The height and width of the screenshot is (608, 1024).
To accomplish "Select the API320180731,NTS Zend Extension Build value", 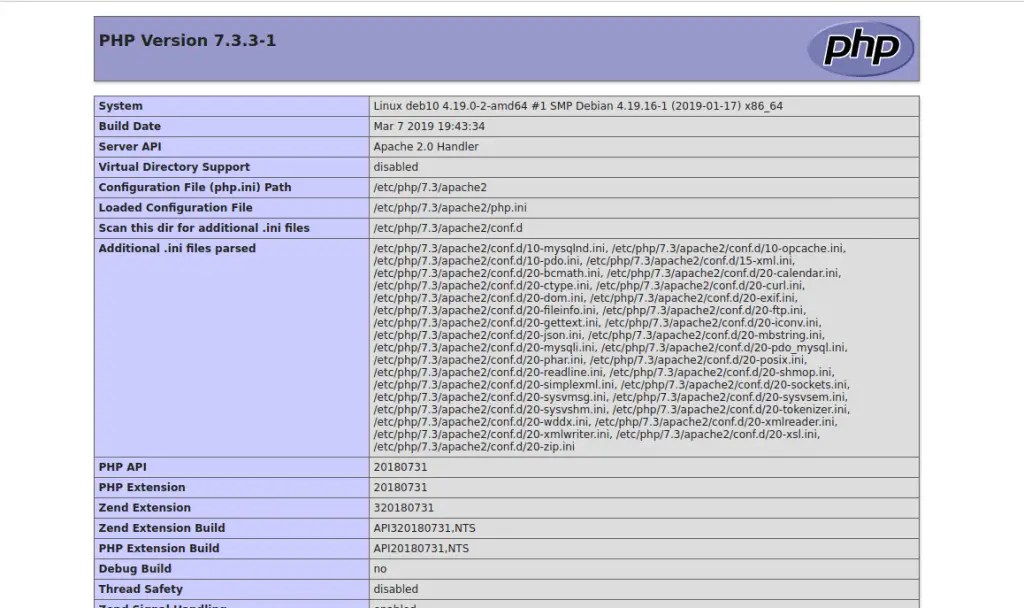I will pos(422,528).
